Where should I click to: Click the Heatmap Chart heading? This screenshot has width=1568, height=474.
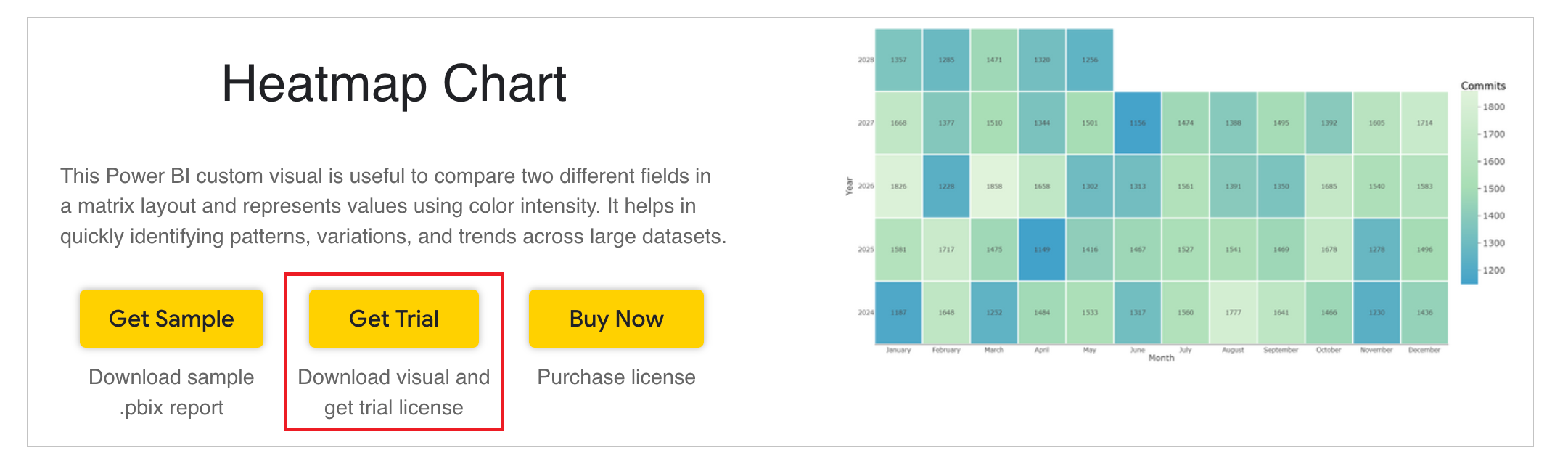(x=393, y=83)
